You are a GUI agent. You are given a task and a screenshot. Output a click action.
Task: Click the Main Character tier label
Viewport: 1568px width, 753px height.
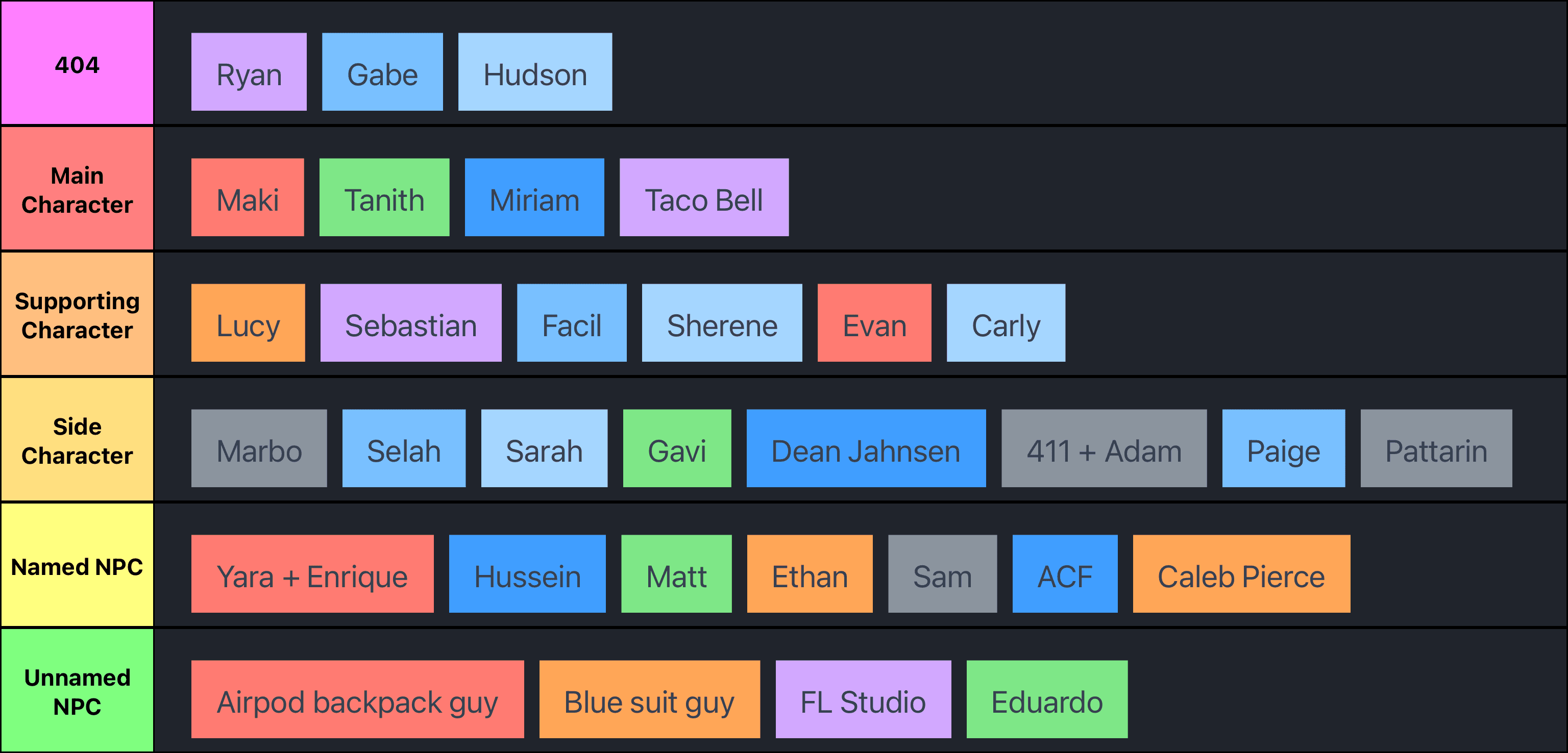tap(77, 189)
